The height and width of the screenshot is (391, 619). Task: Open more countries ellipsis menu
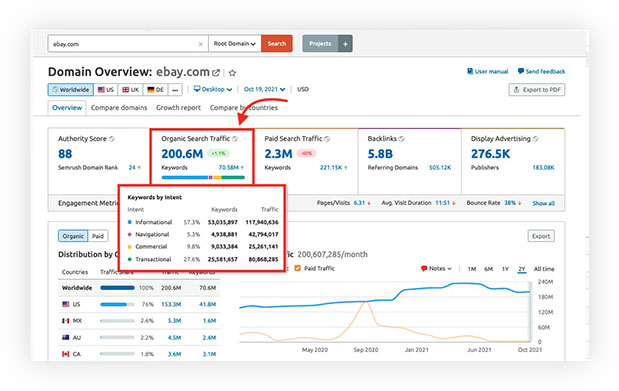175,90
